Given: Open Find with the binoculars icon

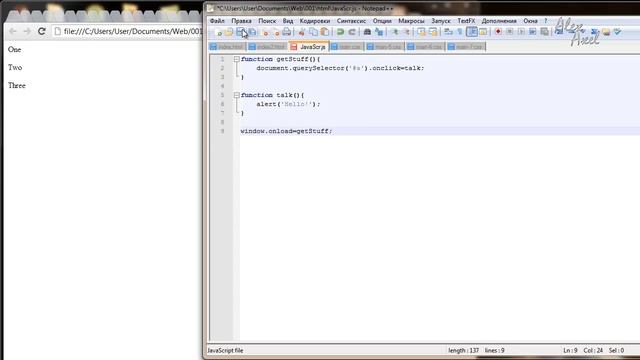Looking at the screenshot, I should 367,32.
